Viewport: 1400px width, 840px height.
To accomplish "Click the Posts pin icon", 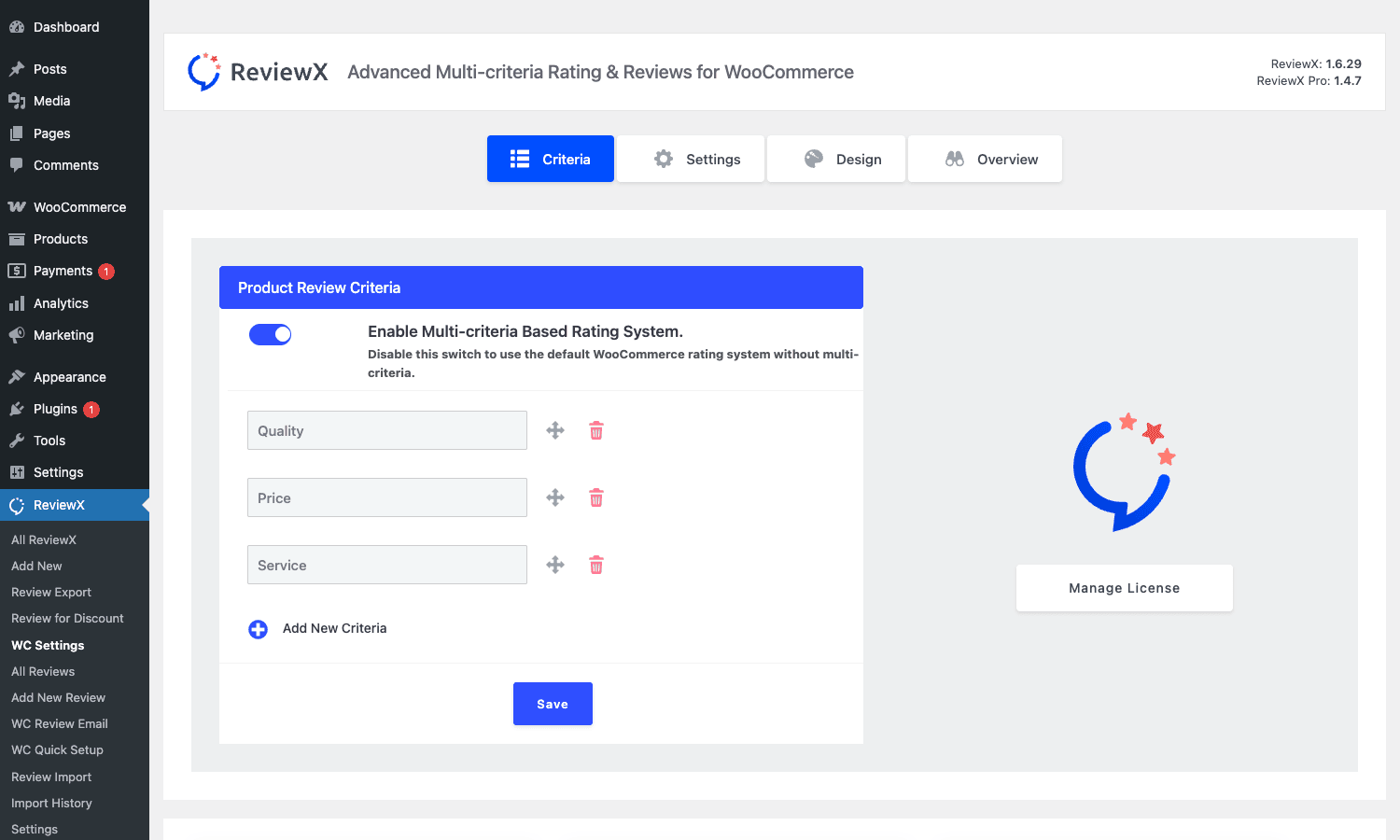I will pos(17,69).
